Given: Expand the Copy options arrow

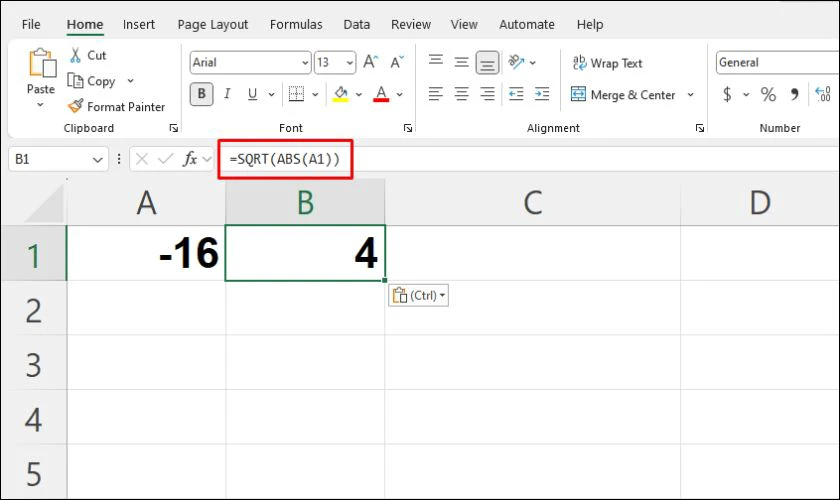Looking at the screenshot, I should click(130, 81).
